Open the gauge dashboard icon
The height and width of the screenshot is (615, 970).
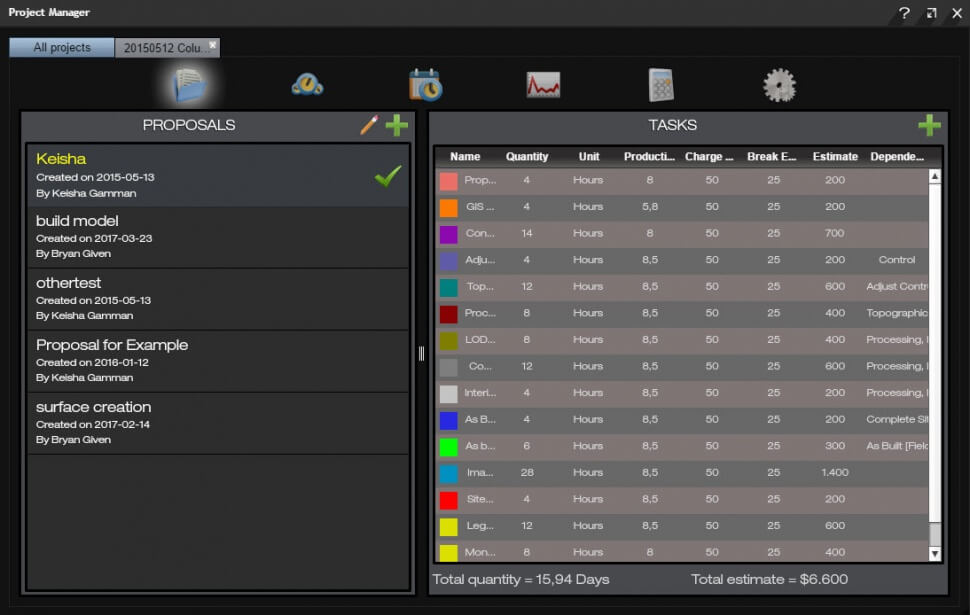(307, 85)
